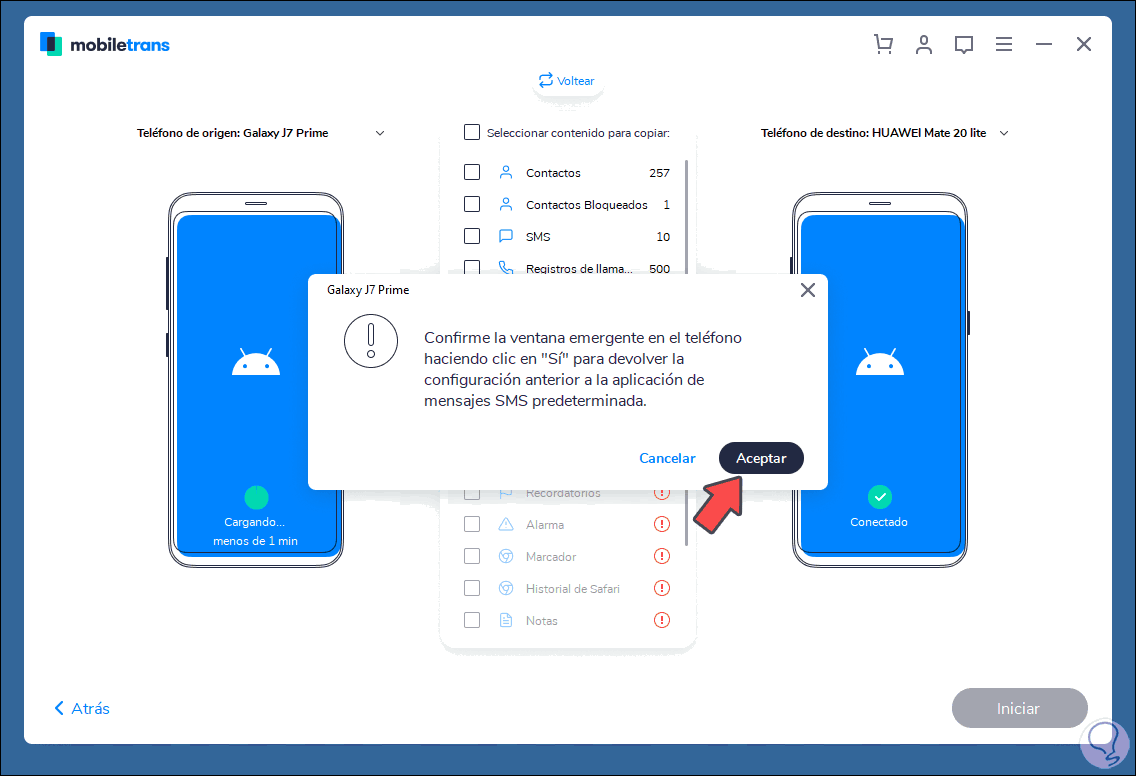Click the SMS speech bubble icon
The image size is (1136, 776).
point(506,236)
